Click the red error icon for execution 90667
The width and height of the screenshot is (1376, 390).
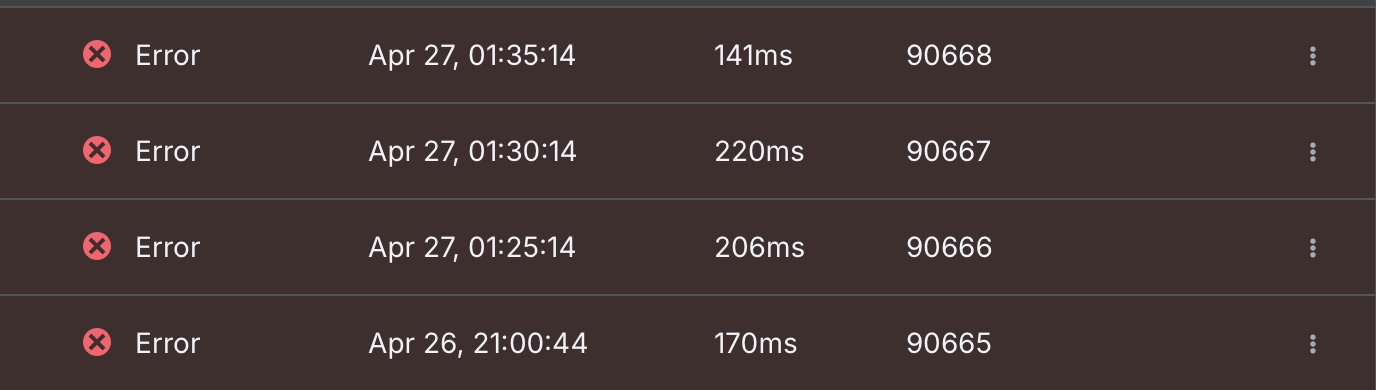(x=96, y=151)
